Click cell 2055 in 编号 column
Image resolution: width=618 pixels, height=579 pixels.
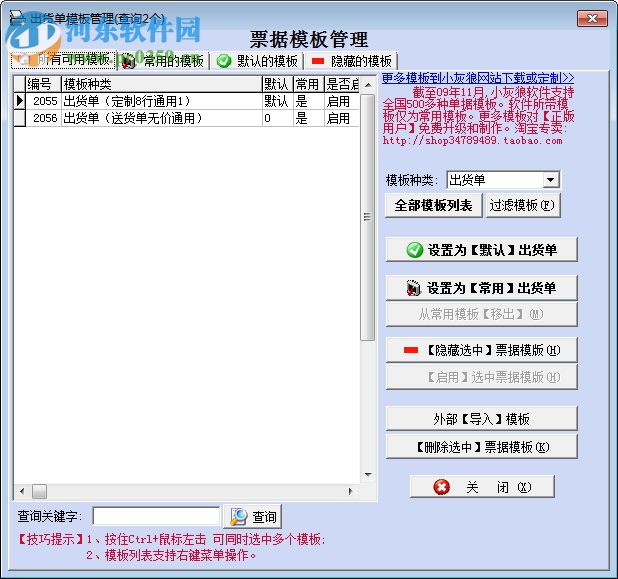click(x=43, y=101)
